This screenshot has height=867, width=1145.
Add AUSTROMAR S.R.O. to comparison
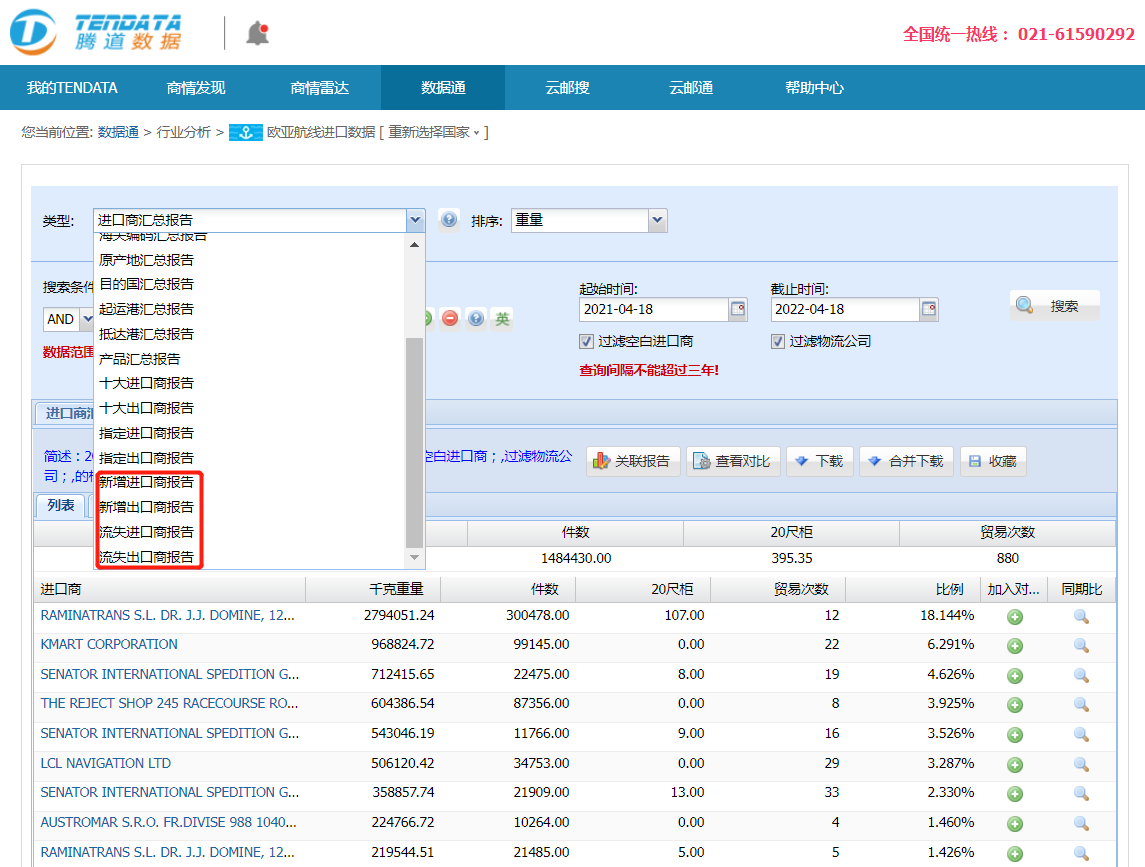point(1014,824)
